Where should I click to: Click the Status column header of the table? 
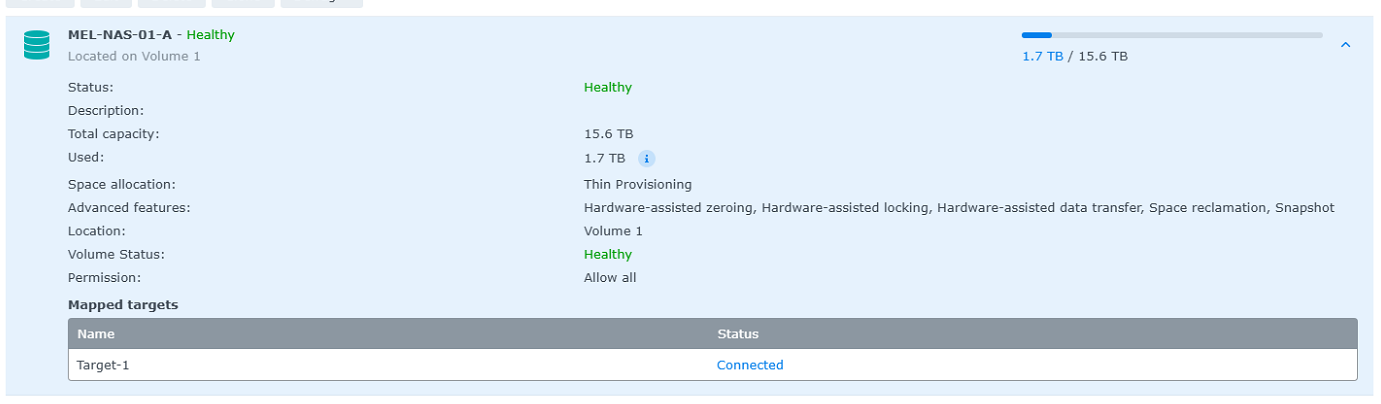click(738, 334)
